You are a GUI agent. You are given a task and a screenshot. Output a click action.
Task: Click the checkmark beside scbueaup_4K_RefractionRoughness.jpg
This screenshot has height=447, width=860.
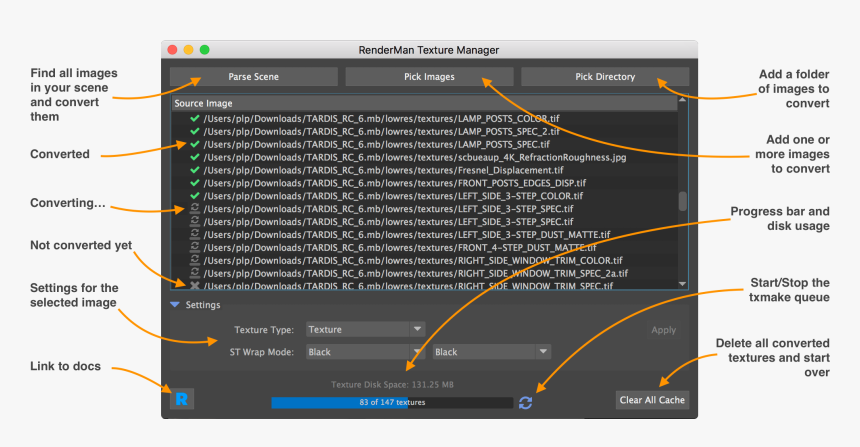pos(195,157)
